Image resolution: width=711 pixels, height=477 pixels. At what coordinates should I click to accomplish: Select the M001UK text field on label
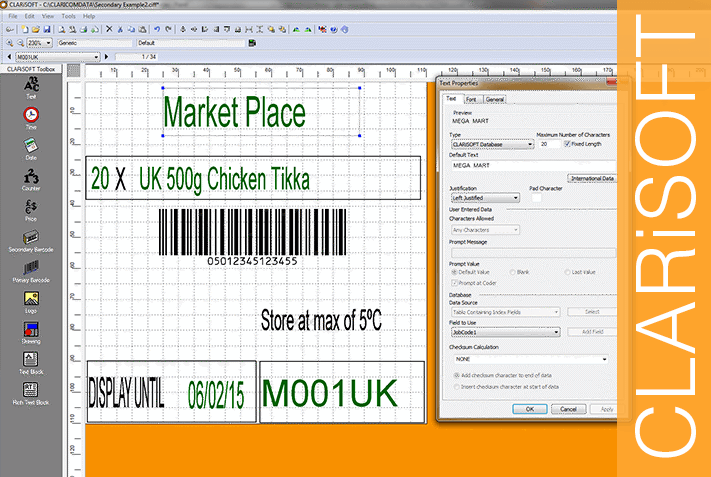330,393
